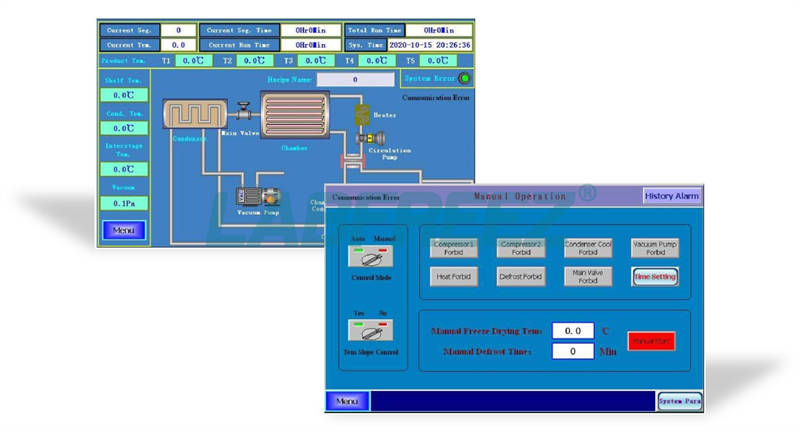Toggle the Vacuum Pump Forbid button
This screenshot has width=800, height=431.
pyautogui.click(x=655, y=247)
